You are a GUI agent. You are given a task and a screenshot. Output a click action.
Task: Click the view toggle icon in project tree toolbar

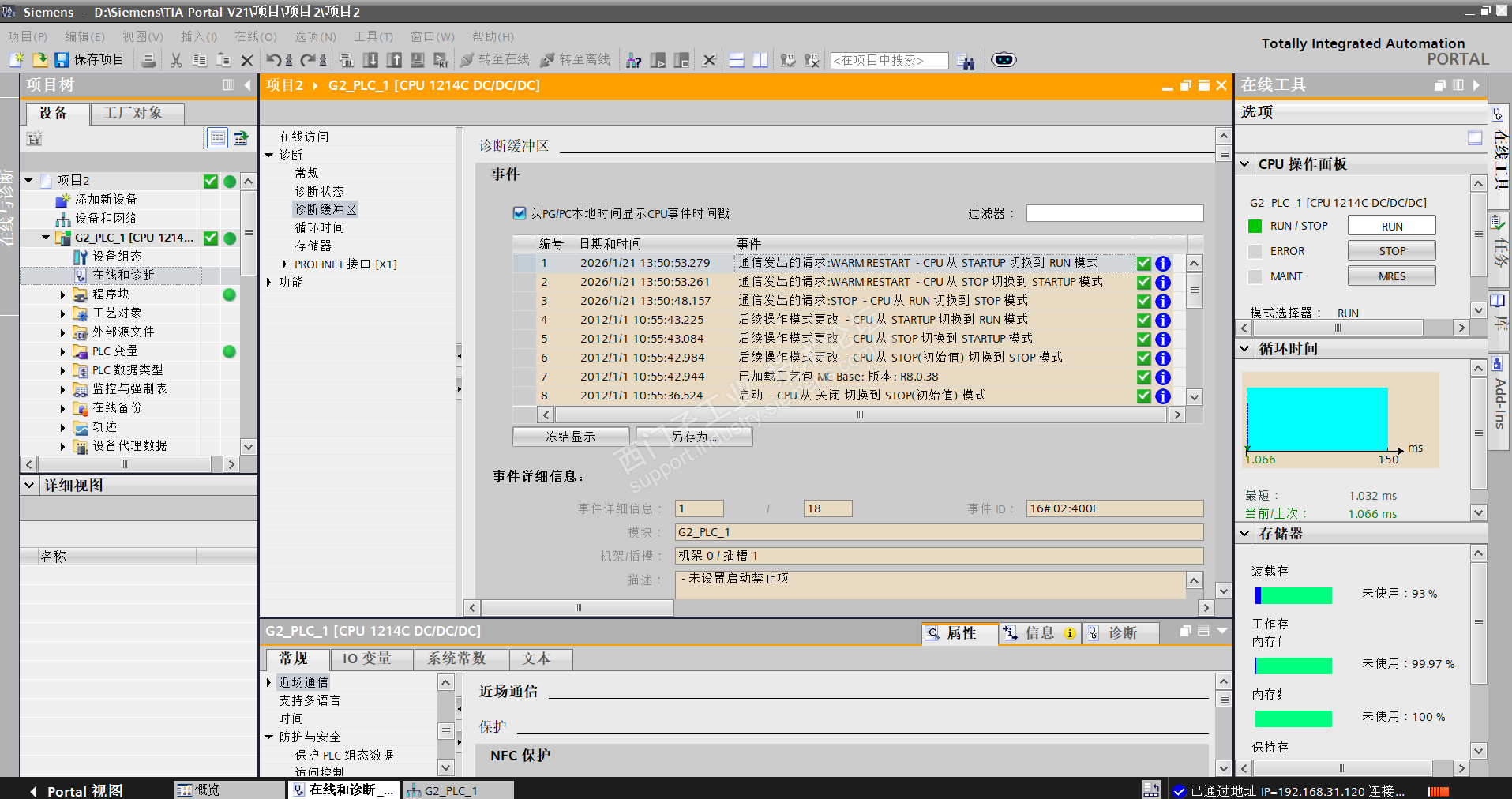click(x=217, y=138)
